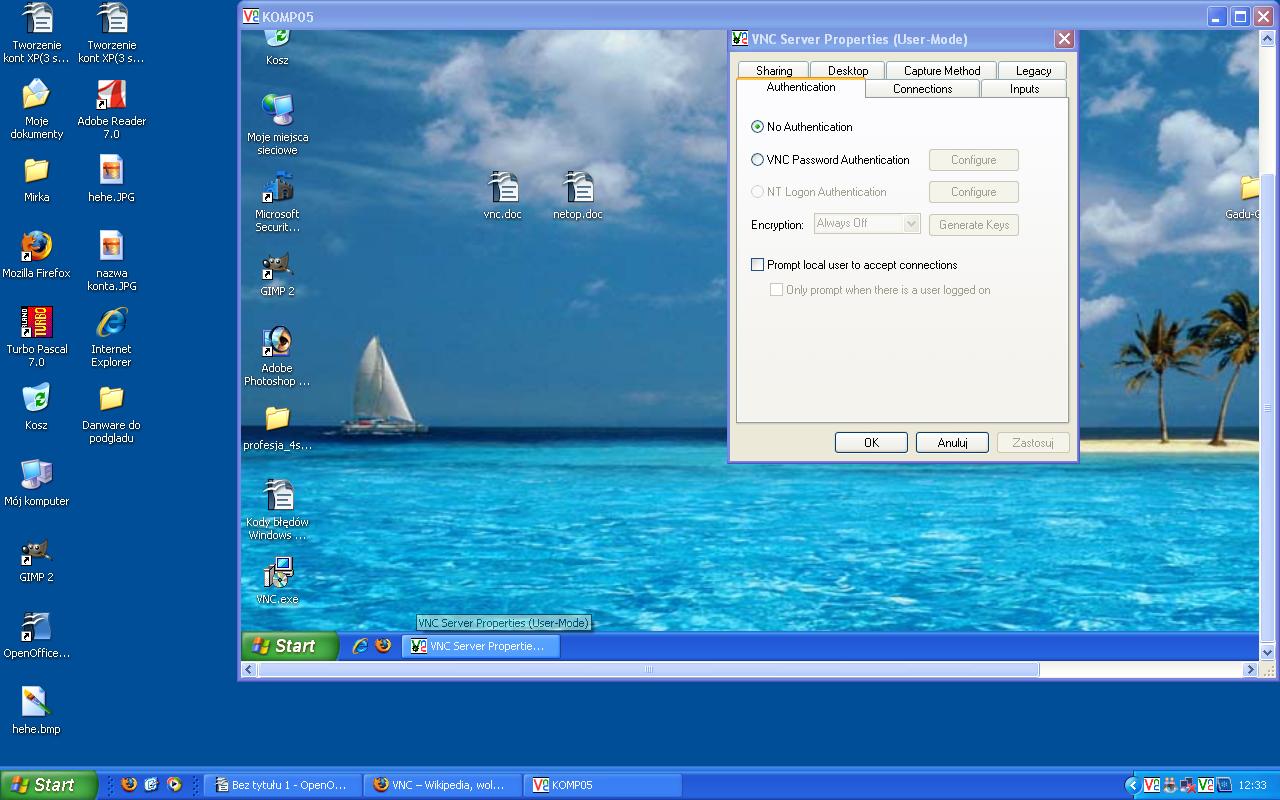Select the Moje dokumenty icon
1280x800 pixels.
(36, 109)
